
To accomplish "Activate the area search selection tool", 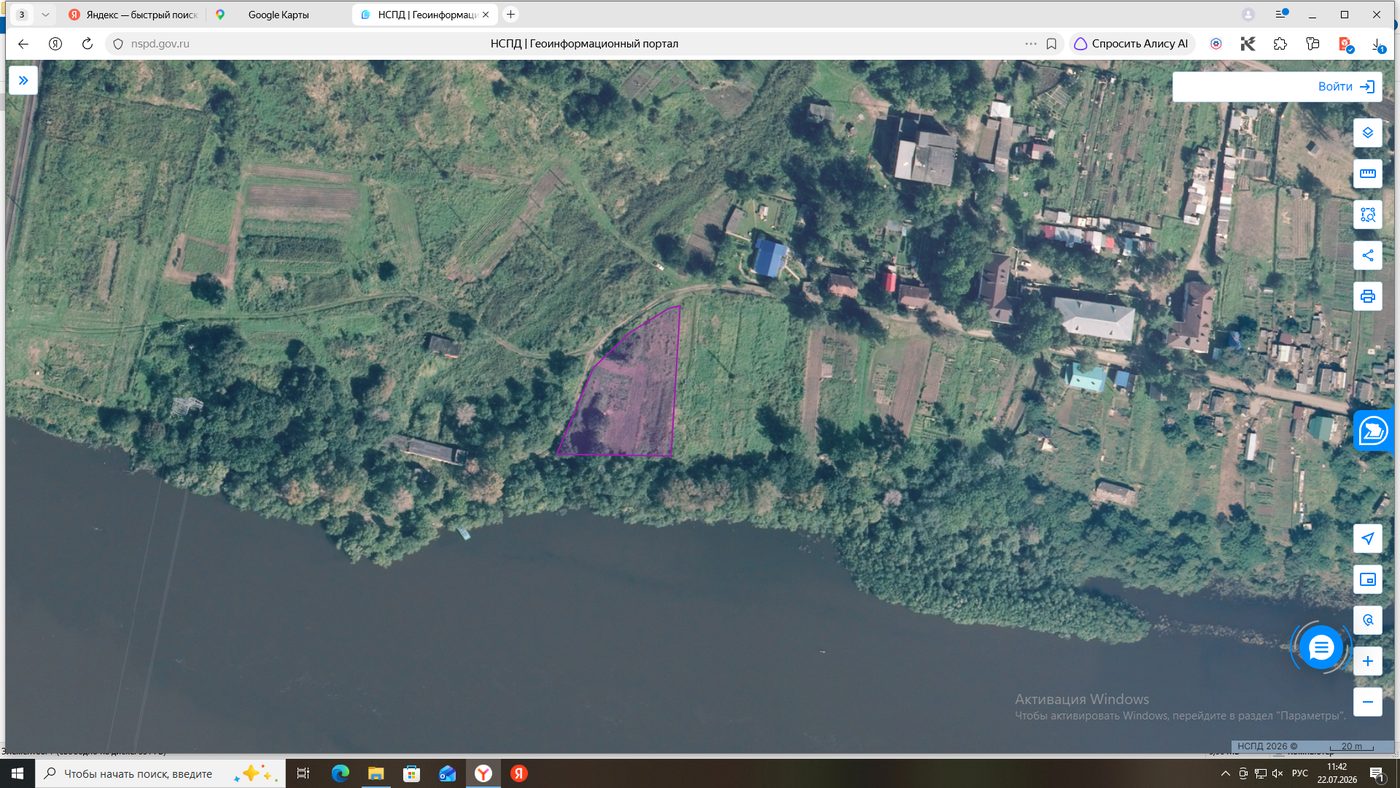I will (x=1368, y=215).
